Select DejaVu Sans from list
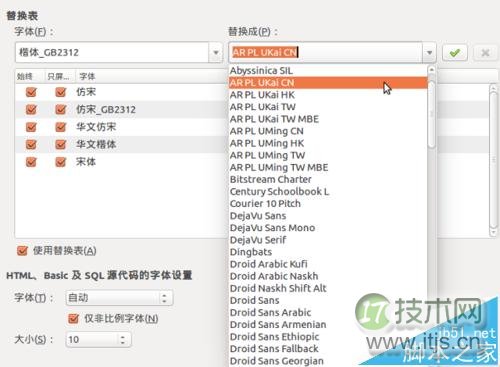The height and width of the screenshot is (367, 500). [328, 216]
